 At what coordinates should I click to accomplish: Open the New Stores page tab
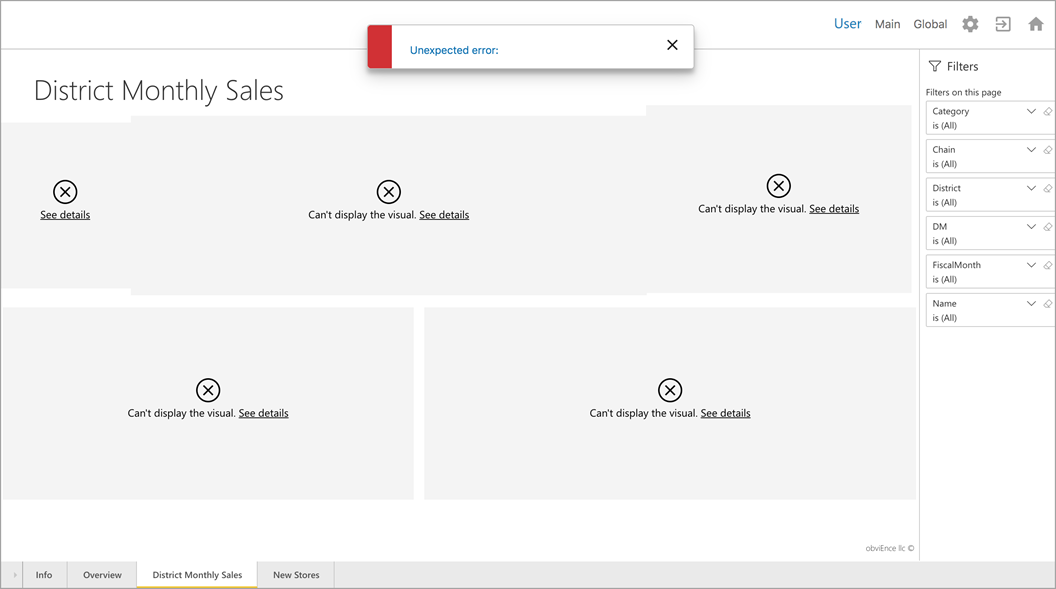coord(296,575)
